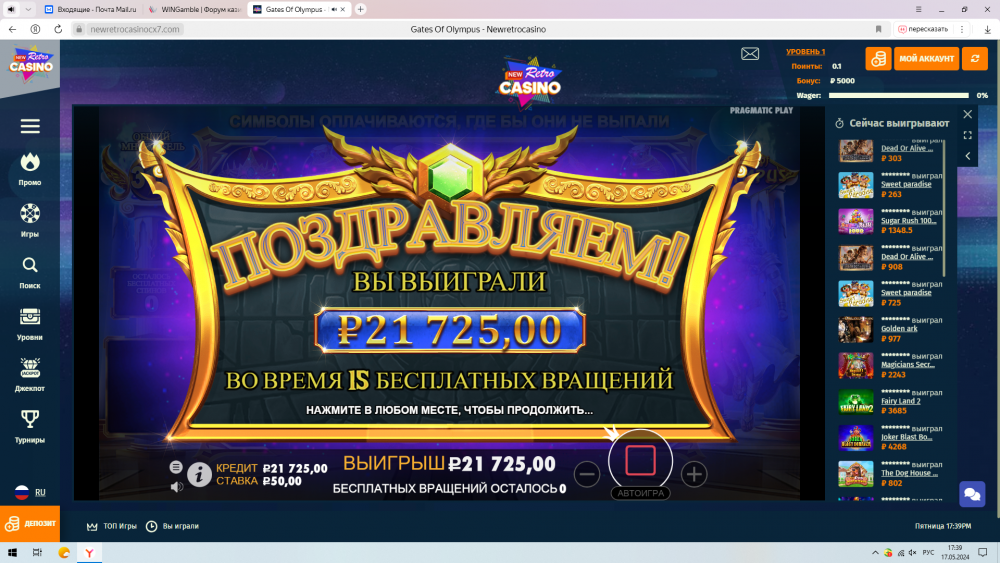This screenshot has height=563, width=1000.
Task: Open the Игры games section
Action: [x=30, y=221]
